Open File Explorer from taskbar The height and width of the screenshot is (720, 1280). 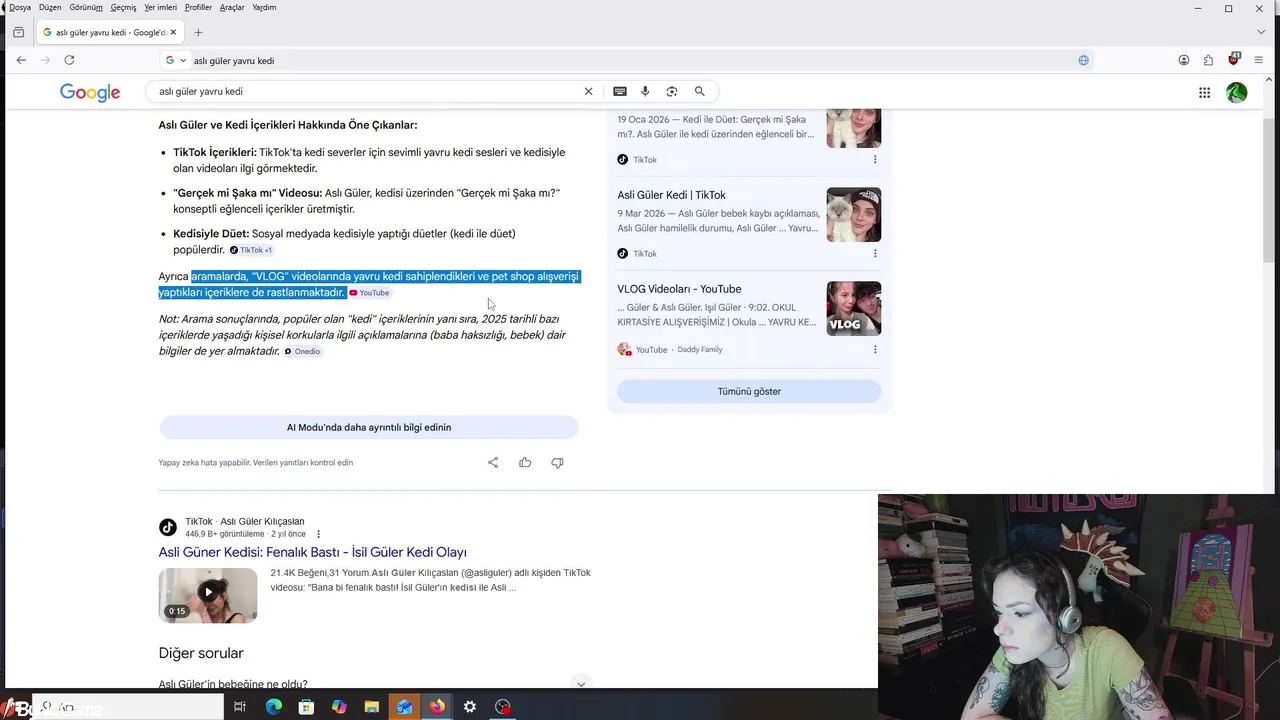click(x=371, y=707)
